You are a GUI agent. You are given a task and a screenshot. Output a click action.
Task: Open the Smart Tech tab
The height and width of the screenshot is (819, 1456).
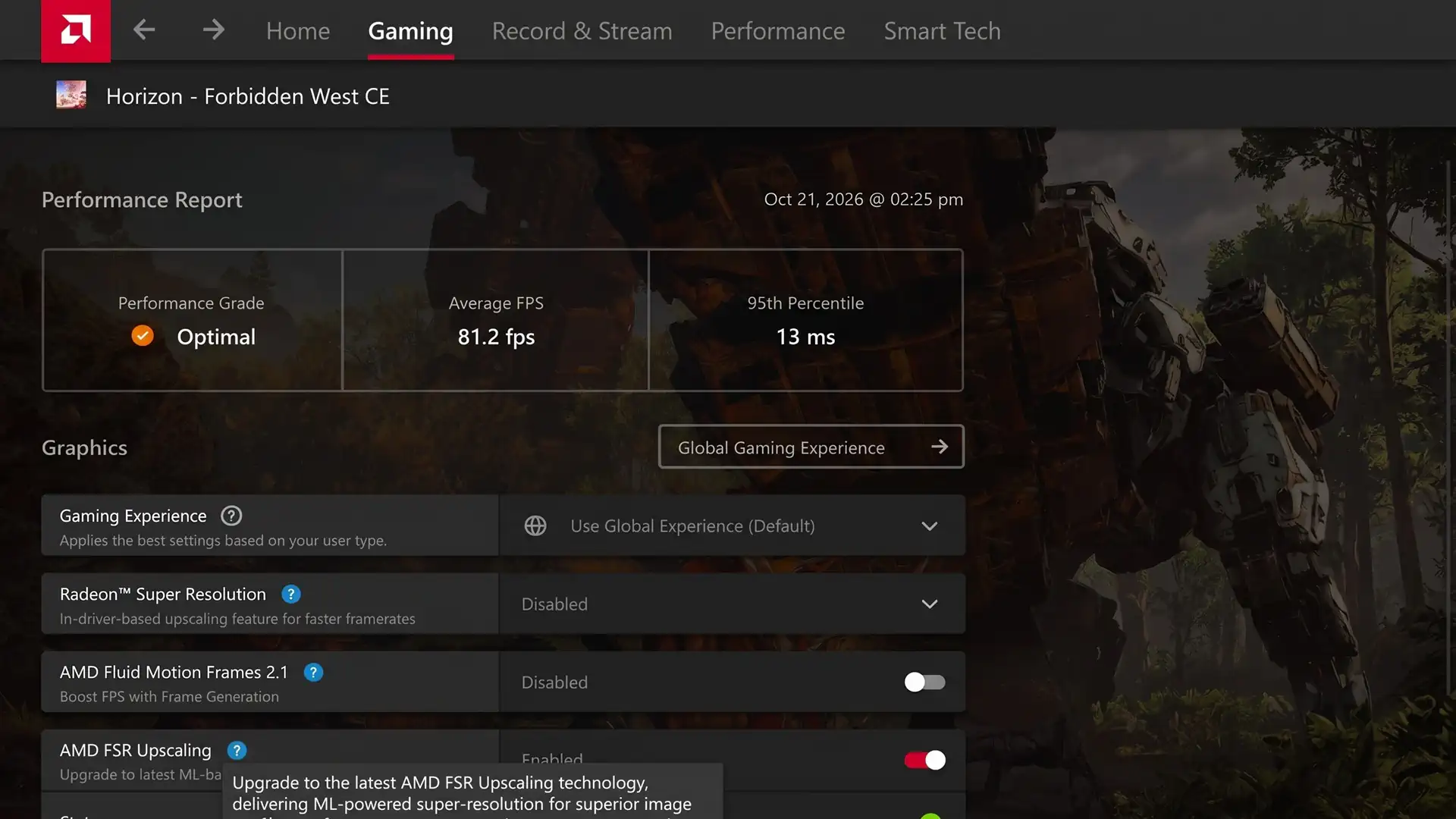tap(942, 31)
